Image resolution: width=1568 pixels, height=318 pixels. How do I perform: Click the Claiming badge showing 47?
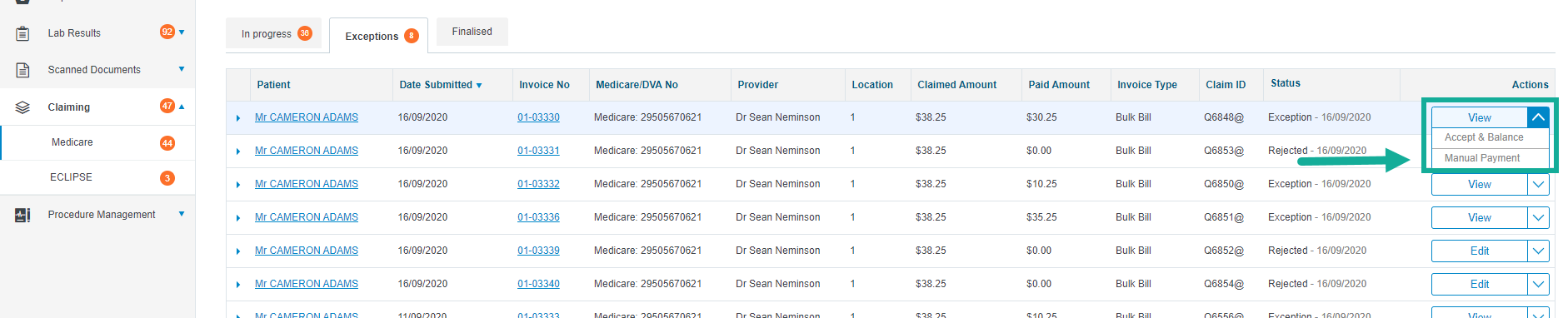(x=167, y=106)
